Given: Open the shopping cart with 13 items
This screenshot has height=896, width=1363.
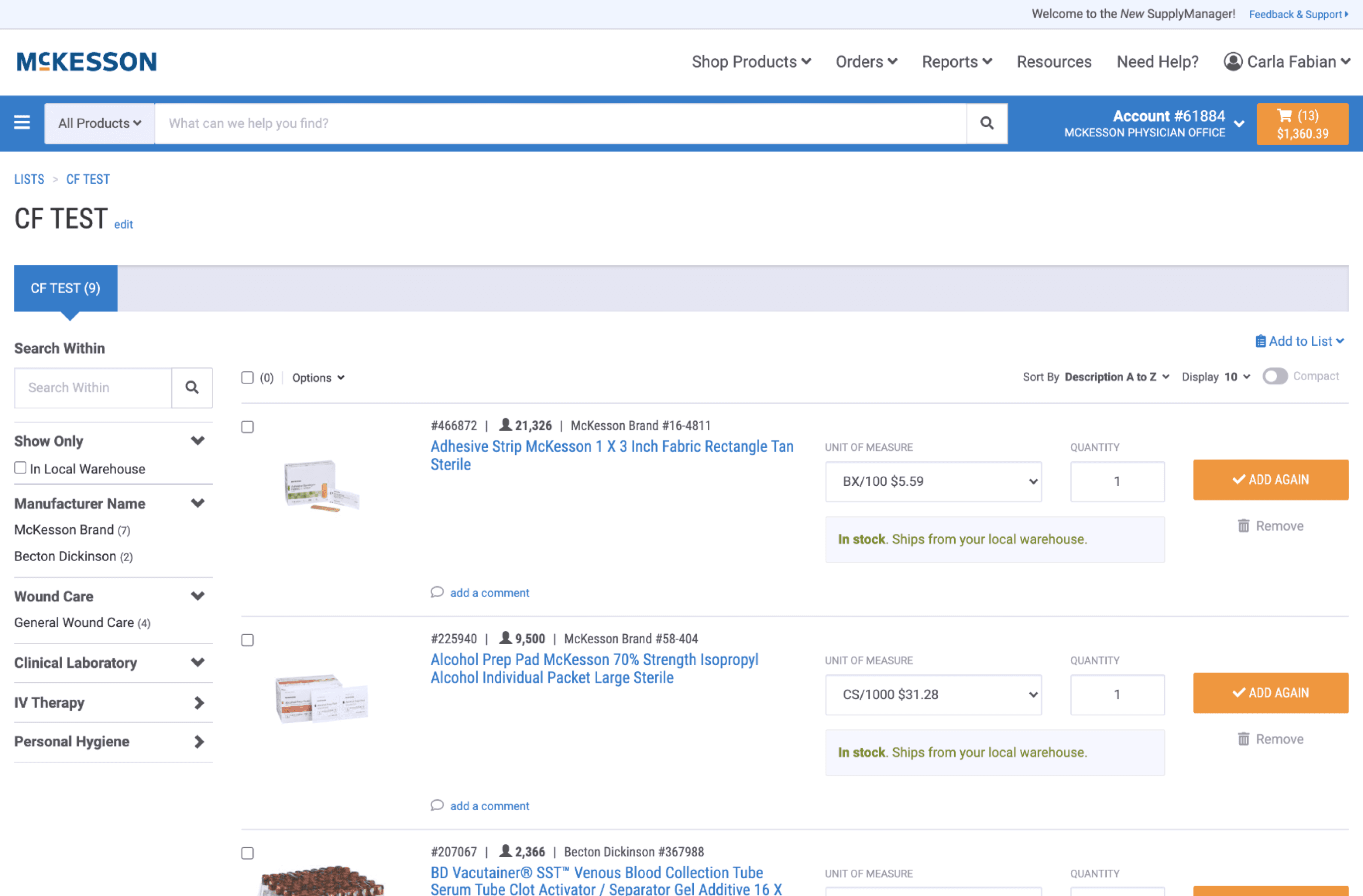Looking at the screenshot, I should 1302,124.
